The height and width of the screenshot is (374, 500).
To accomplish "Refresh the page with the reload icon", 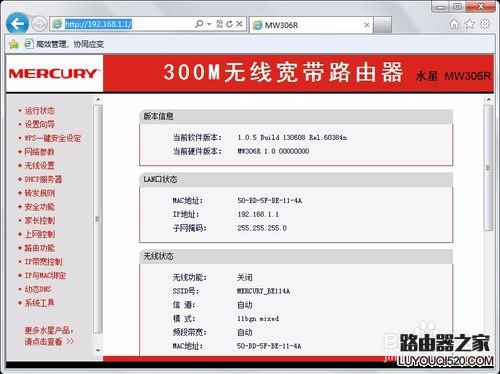I will (229, 24).
